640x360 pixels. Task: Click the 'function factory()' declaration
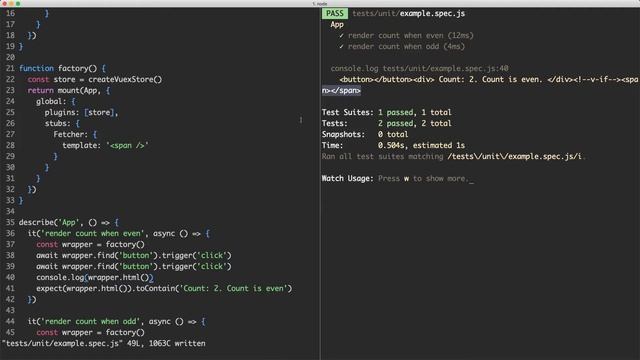62,68
